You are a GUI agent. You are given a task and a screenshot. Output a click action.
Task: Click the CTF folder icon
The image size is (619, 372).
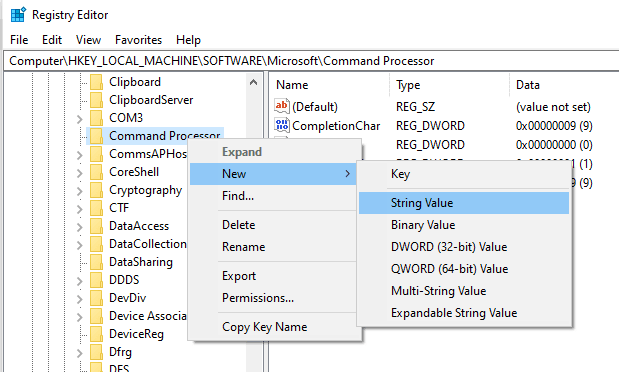coord(96,208)
